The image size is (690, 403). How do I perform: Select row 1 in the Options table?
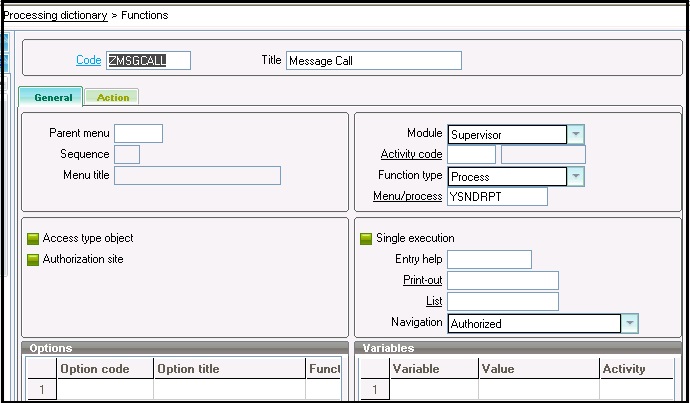tap(41, 389)
